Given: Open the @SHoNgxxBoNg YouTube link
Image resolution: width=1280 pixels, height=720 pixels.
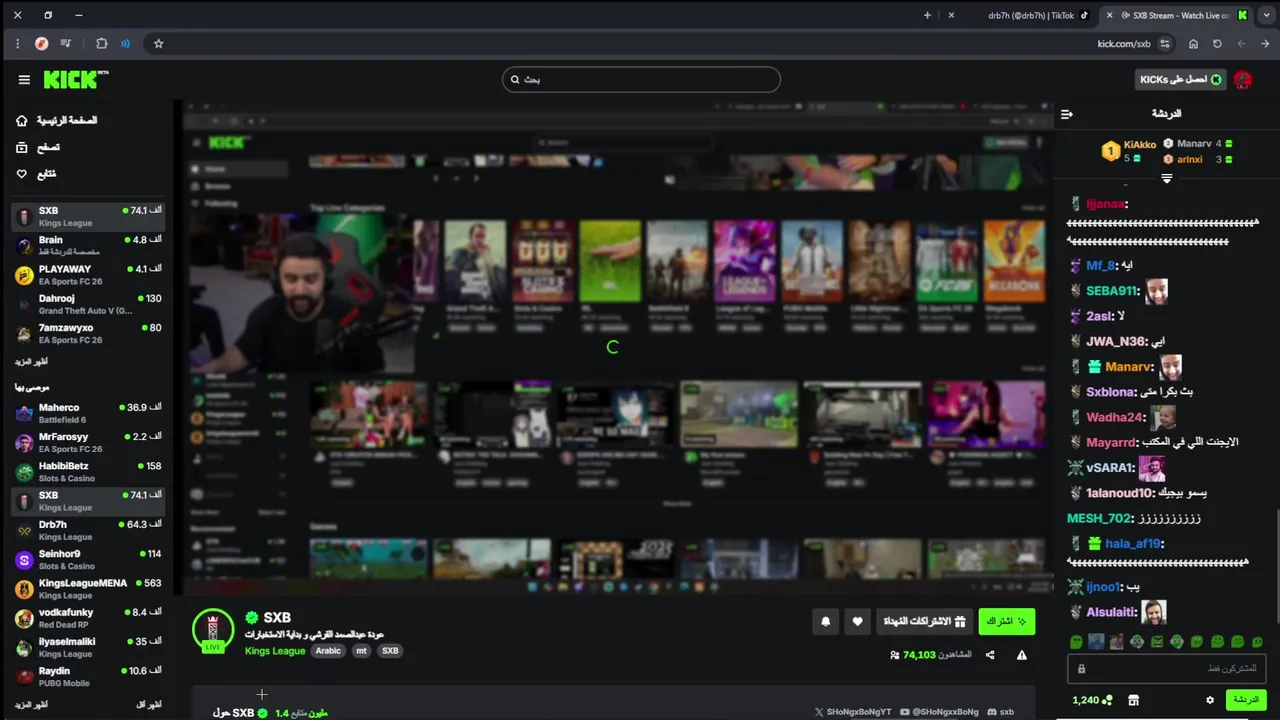Looking at the screenshot, I should coord(939,712).
